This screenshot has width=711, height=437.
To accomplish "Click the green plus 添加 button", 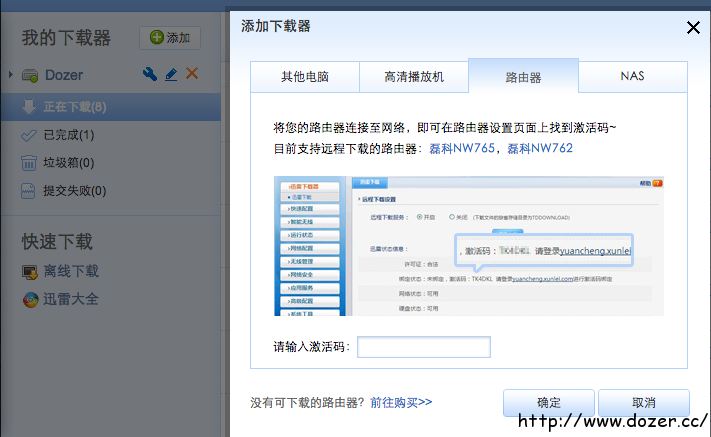I will (170, 38).
